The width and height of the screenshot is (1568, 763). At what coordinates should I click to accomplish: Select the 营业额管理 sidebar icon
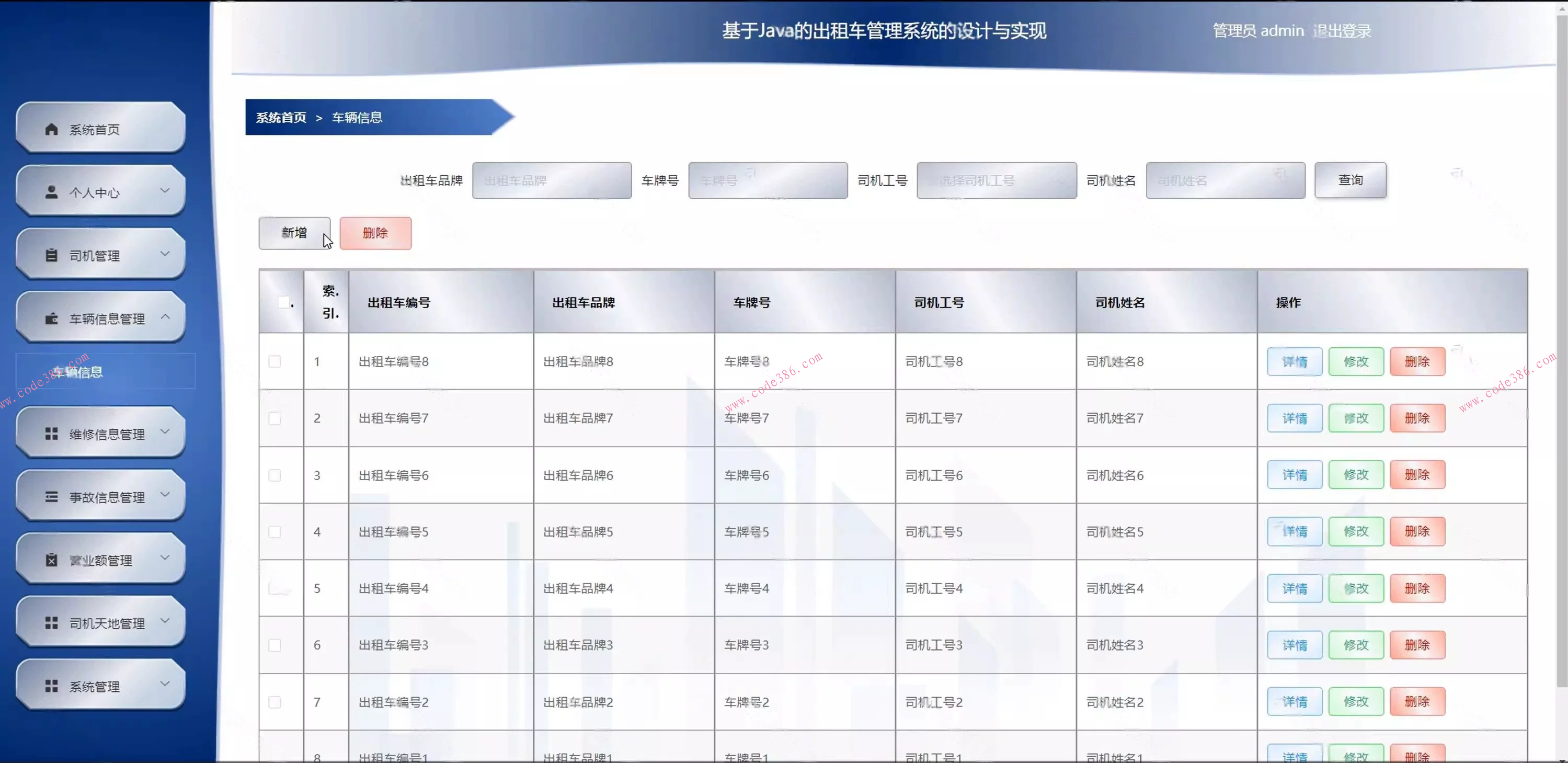click(x=51, y=560)
